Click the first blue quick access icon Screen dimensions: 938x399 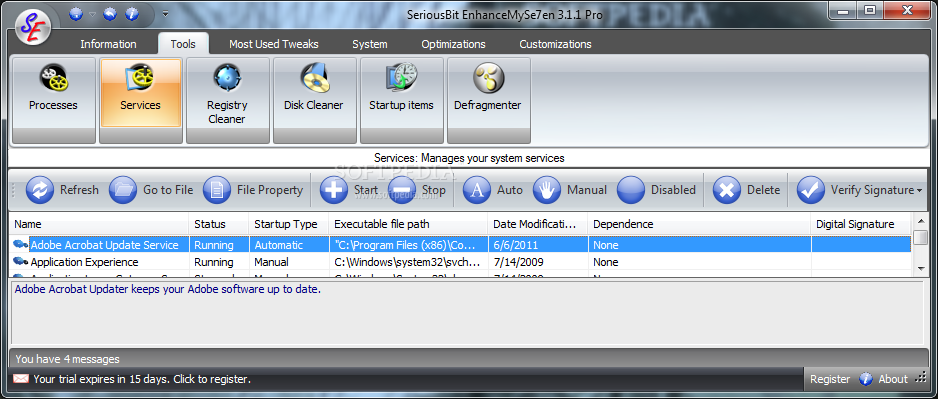pyautogui.click(x=76, y=14)
